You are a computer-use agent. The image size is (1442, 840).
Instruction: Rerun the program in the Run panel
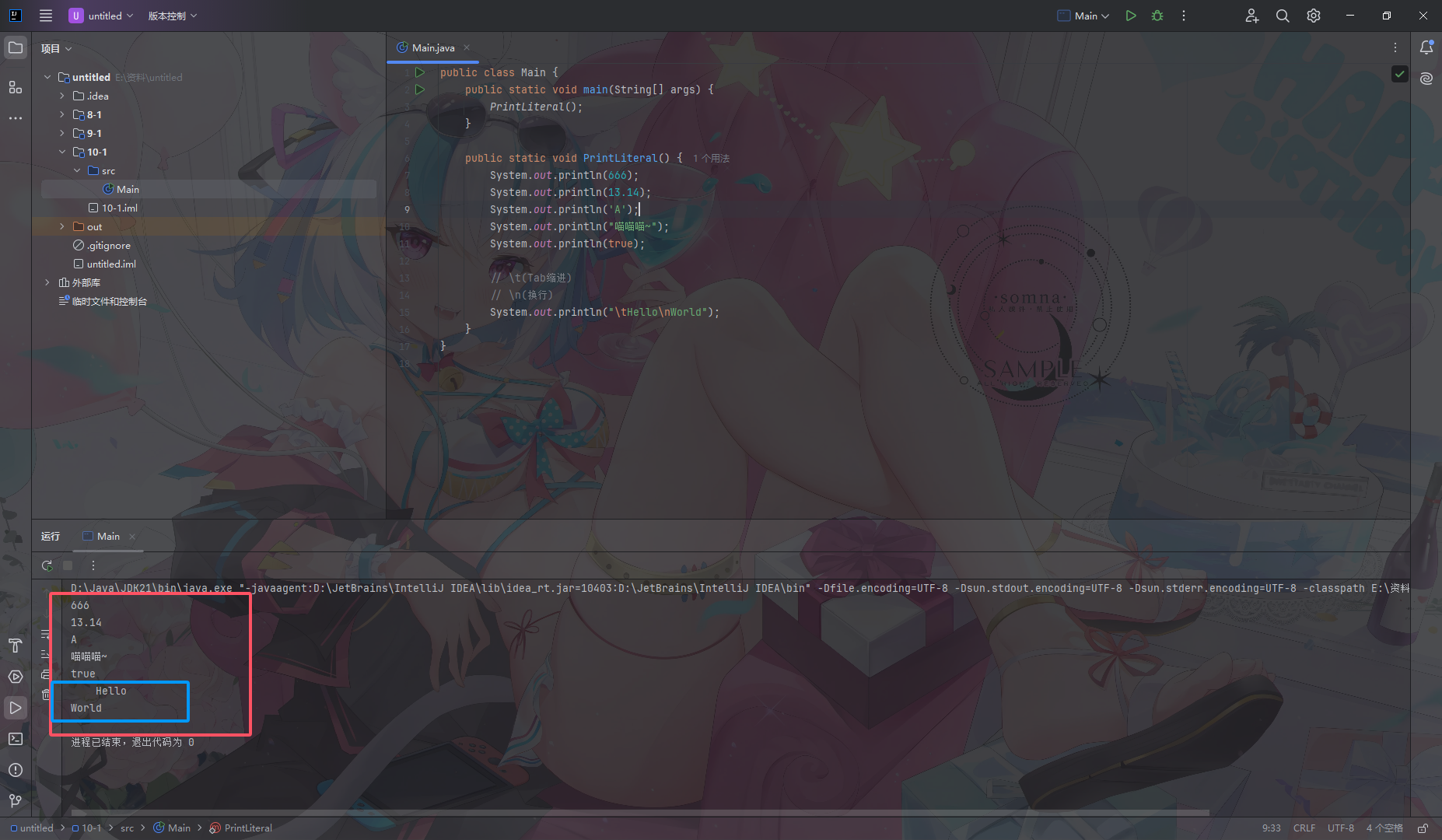tap(47, 565)
